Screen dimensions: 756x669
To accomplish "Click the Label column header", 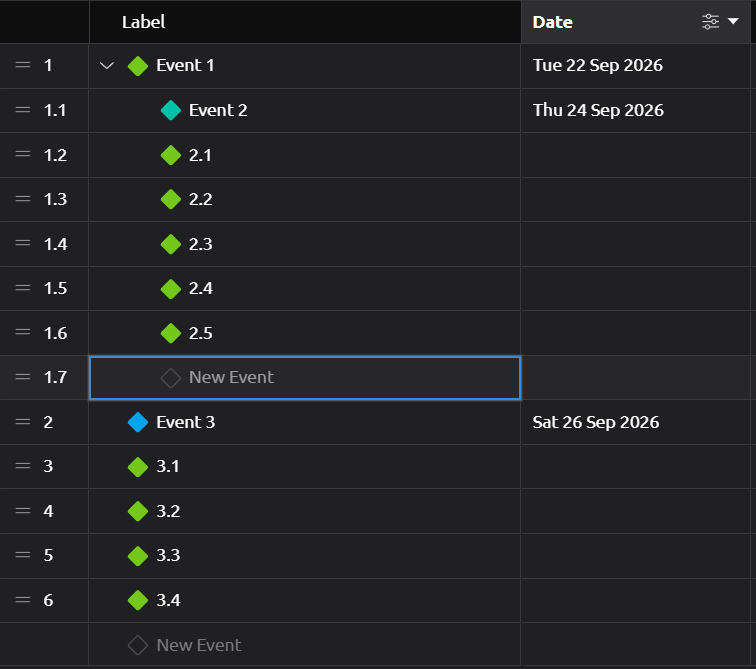I will tap(305, 22).
